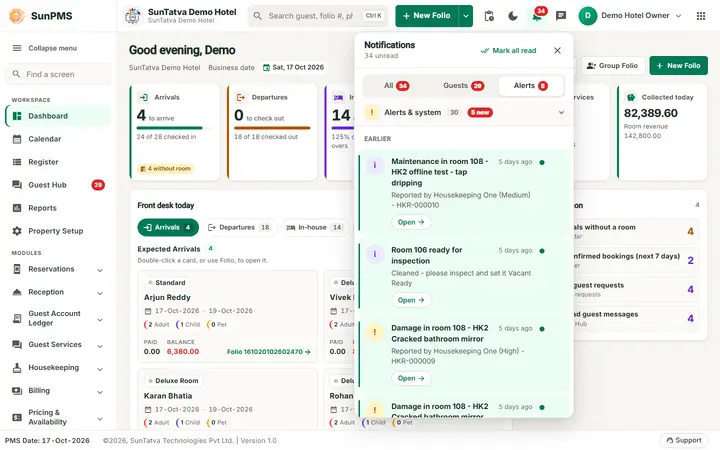Click the Group Folio button
Image resolution: width=720 pixels, height=450 pixels.
[x=613, y=66]
